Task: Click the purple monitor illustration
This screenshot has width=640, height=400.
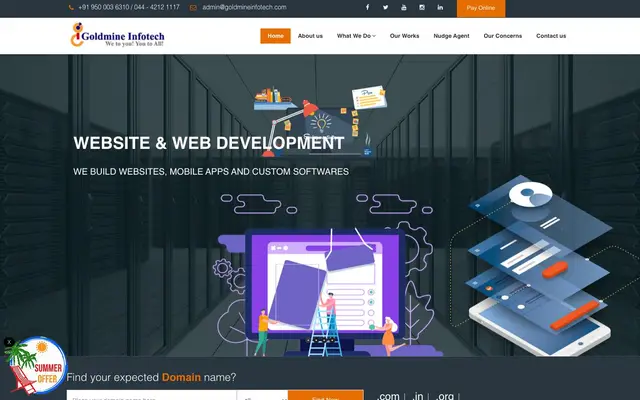Action: click(325, 293)
